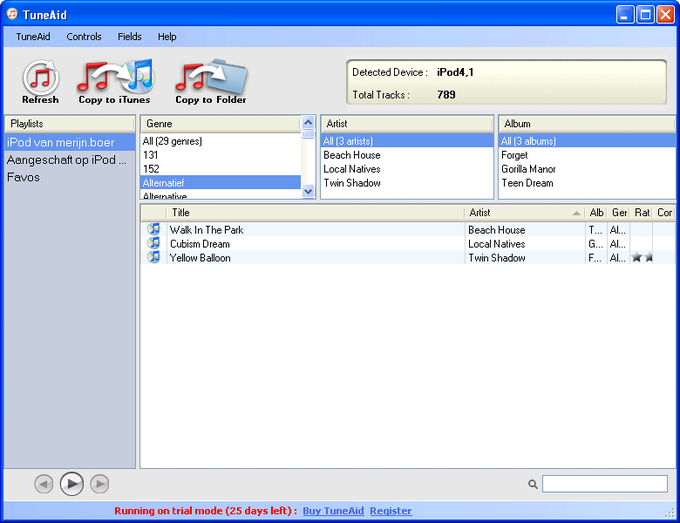Click the Artist filter panel header
This screenshot has width=680, height=523.
point(407,124)
